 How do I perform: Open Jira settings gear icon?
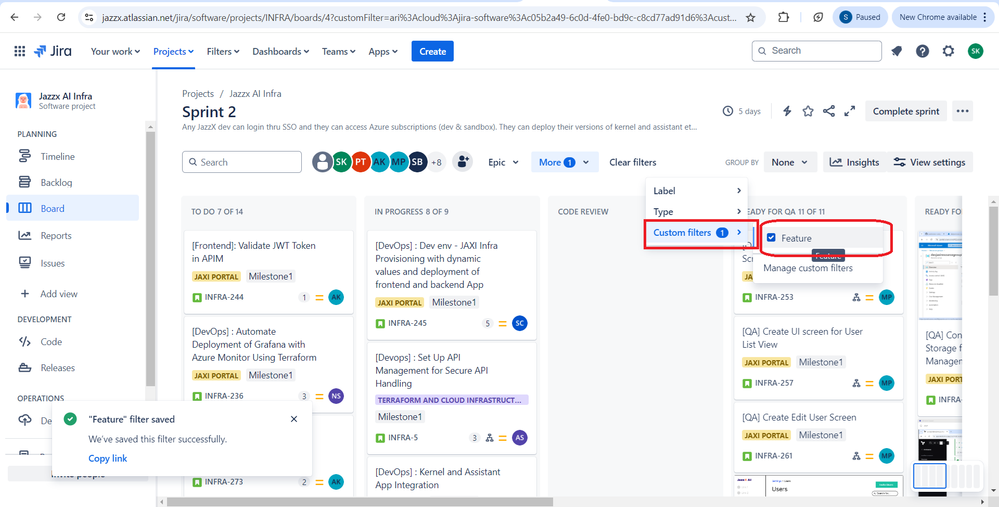949,52
